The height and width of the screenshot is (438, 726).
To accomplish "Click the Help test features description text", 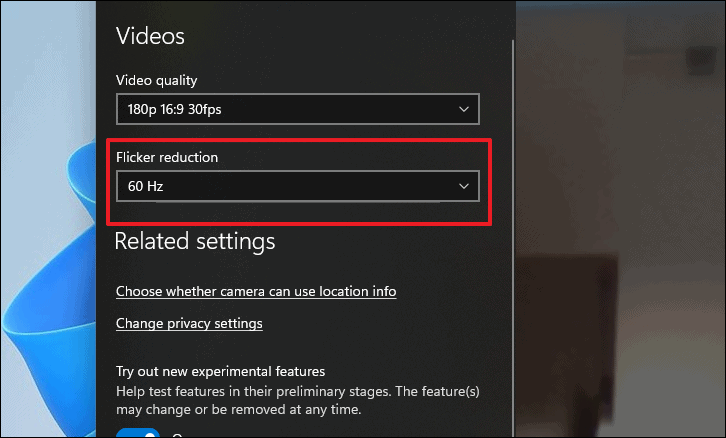I will pyautogui.click(x=298, y=400).
